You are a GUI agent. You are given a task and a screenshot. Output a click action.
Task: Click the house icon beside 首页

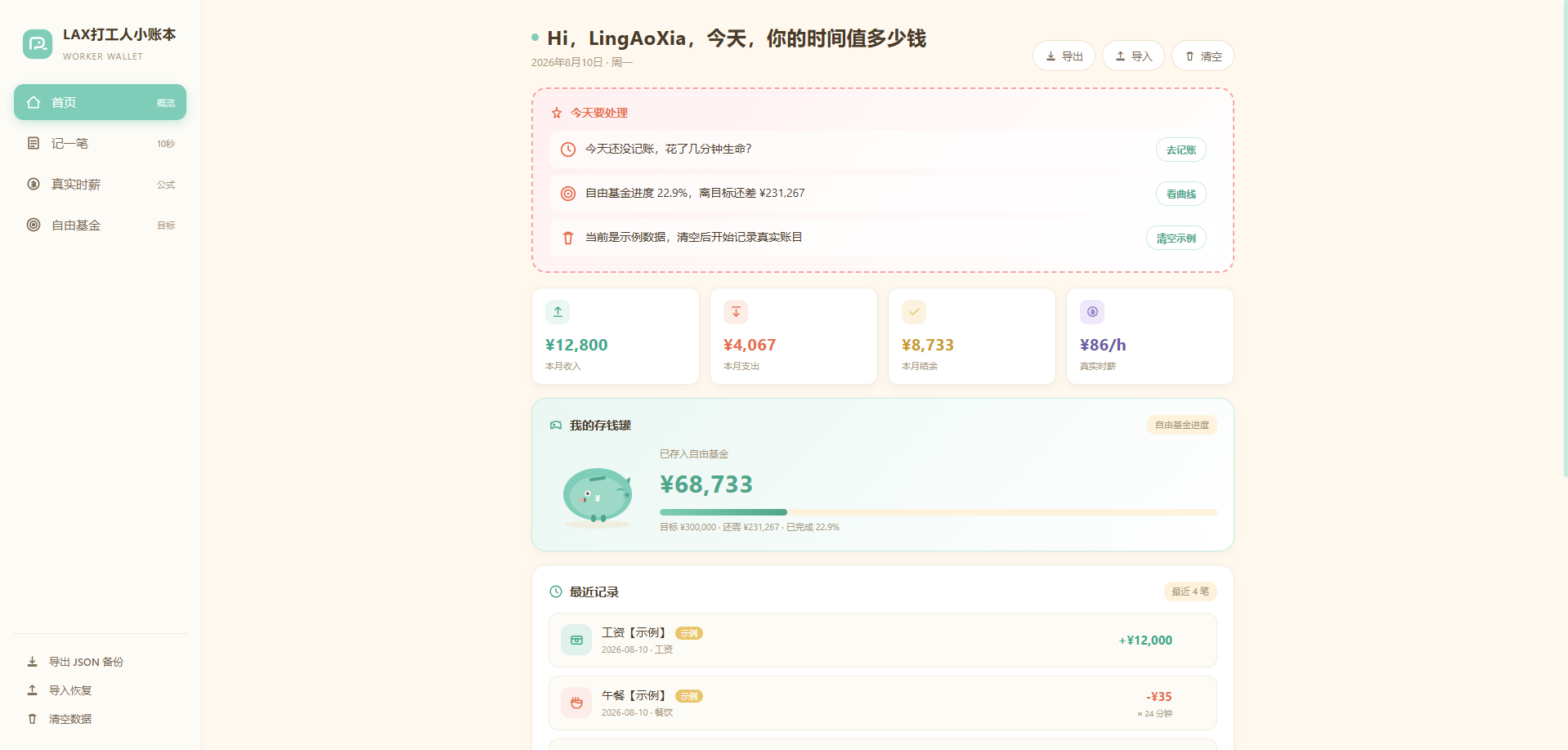(34, 102)
